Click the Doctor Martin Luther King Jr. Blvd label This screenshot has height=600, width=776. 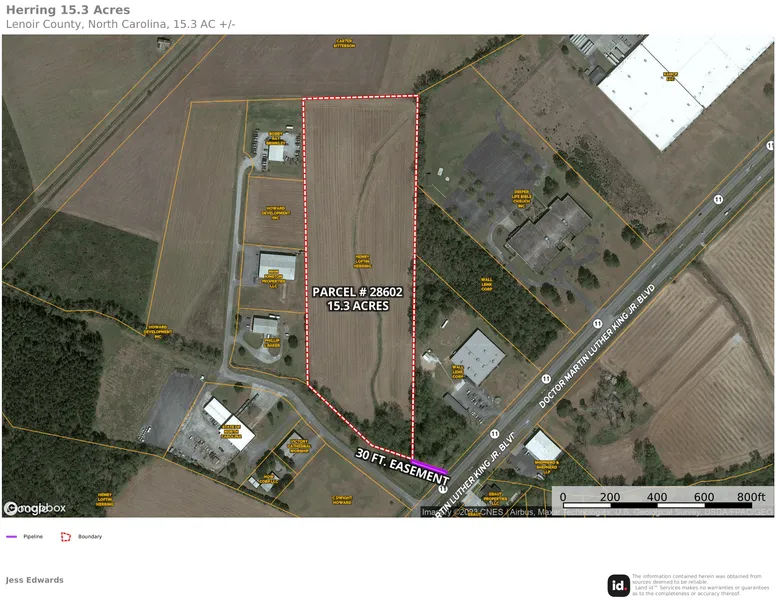click(x=597, y=346)
